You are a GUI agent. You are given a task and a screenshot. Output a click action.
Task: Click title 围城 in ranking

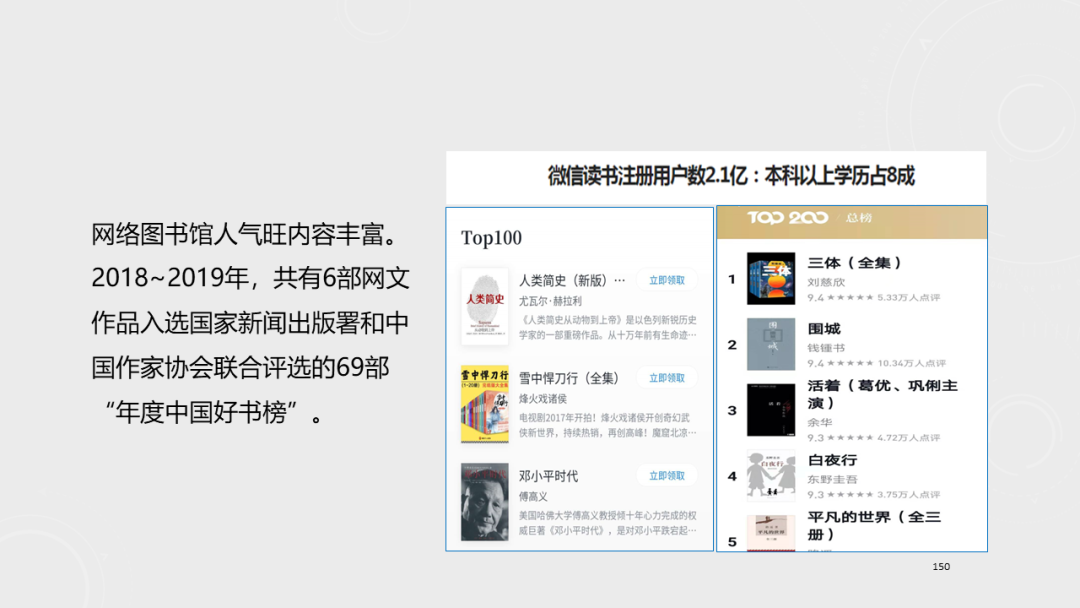click(x=824, y=329)
